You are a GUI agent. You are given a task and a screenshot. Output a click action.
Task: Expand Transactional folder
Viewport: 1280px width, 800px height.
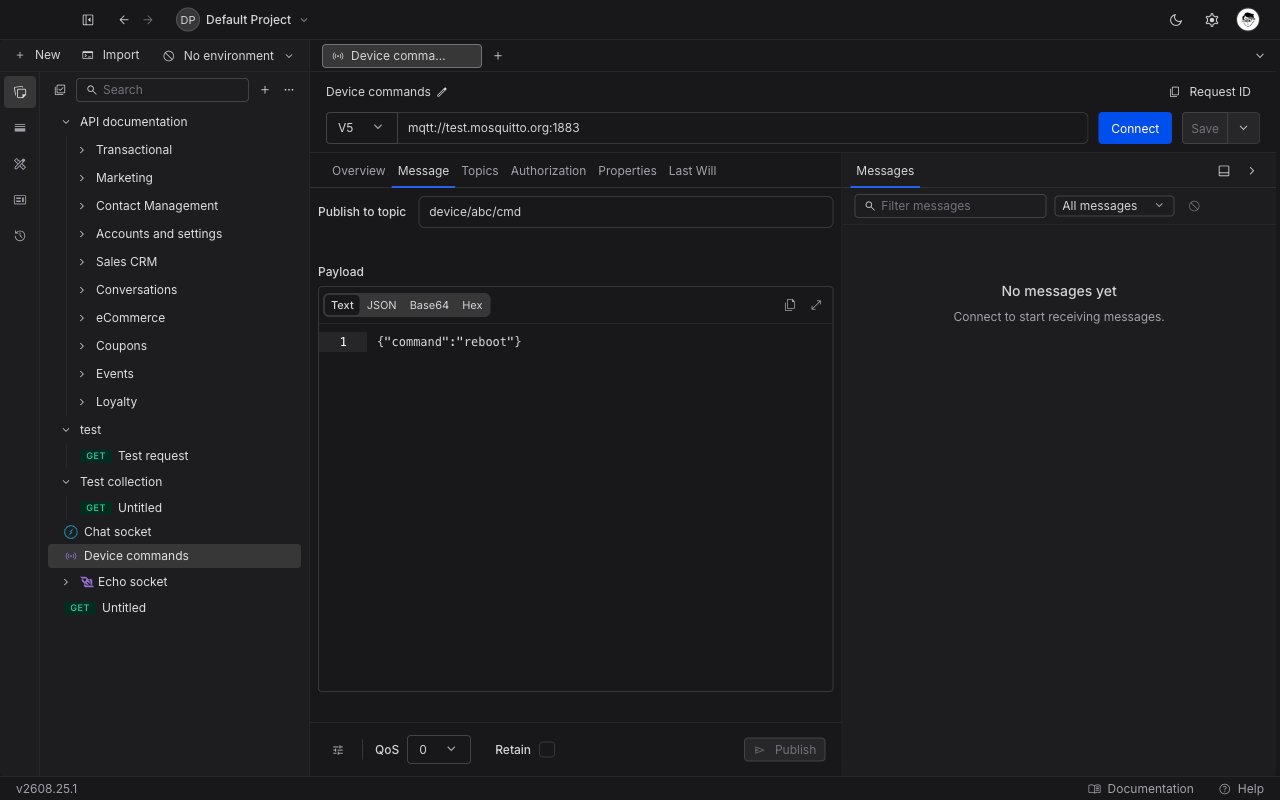[82, 150]
